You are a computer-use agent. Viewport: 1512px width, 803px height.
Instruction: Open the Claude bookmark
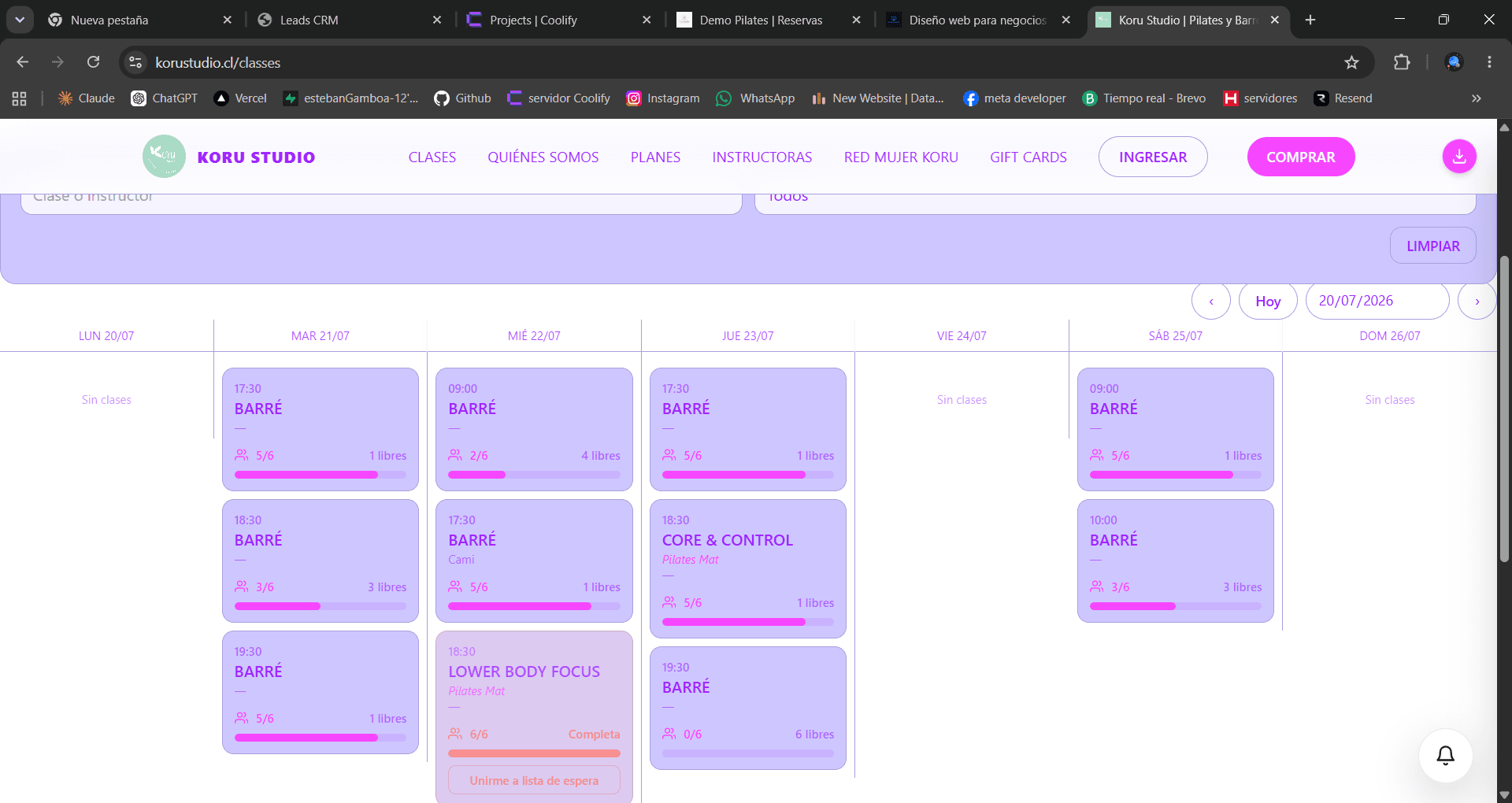[x=87, y=98]
